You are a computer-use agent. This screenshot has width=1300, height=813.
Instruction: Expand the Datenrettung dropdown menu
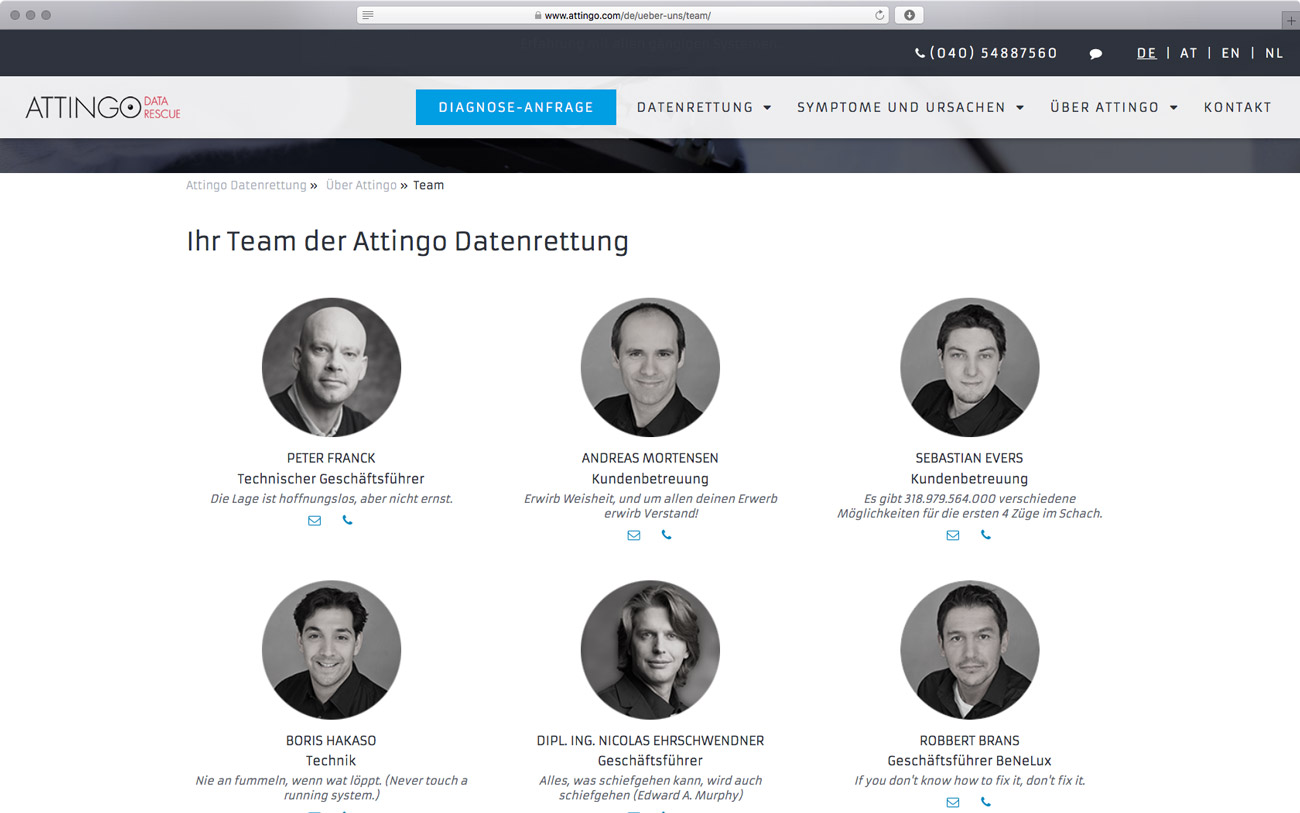(x=704, y=107)
